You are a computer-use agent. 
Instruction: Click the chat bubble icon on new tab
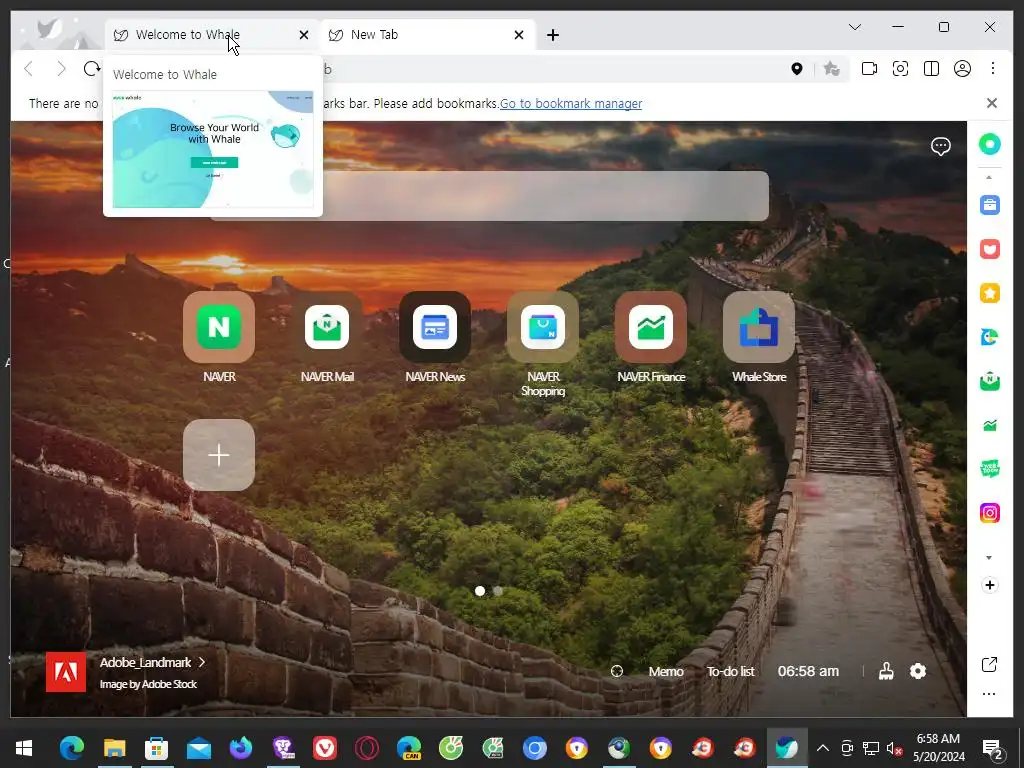point(940,146)
